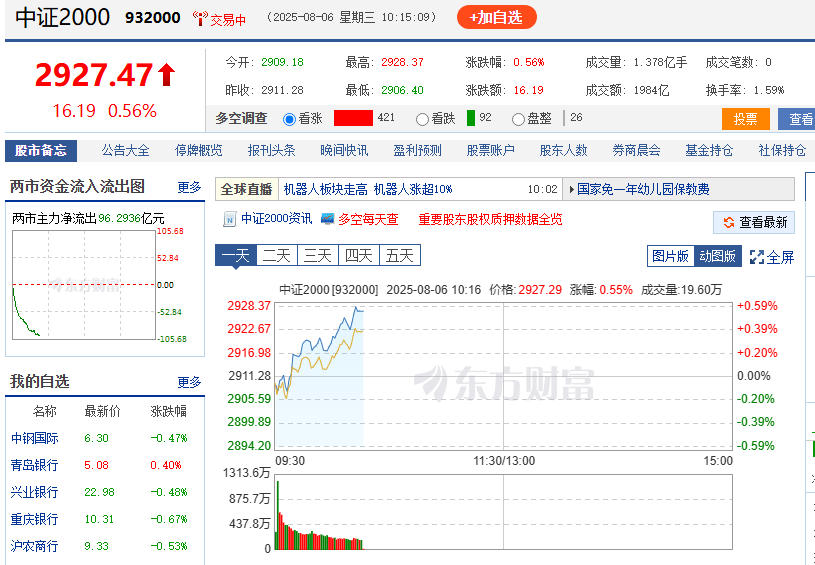Click the 涨跌幅 column header in watchlist

click(168, 412)
